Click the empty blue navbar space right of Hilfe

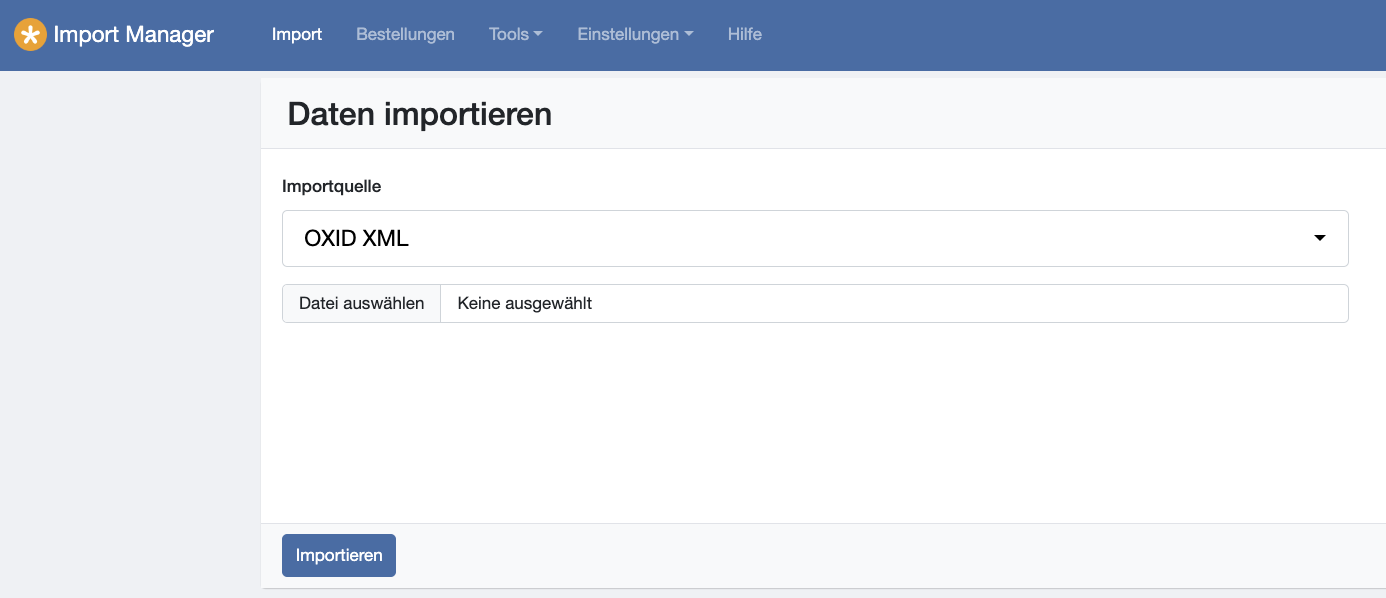pos(1070,35)
